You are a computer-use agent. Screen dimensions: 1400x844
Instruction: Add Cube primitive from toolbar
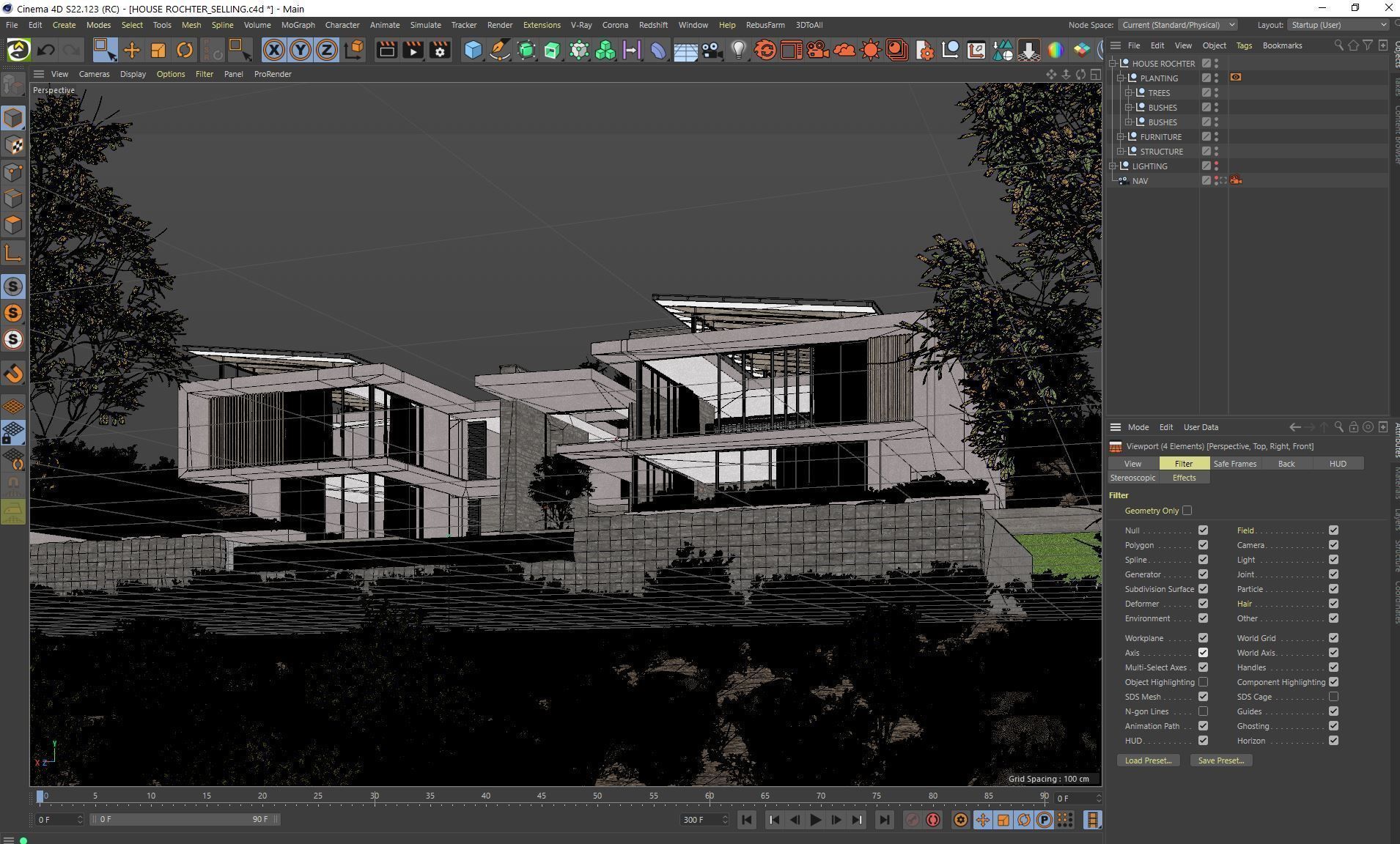(x=474, y=50)
